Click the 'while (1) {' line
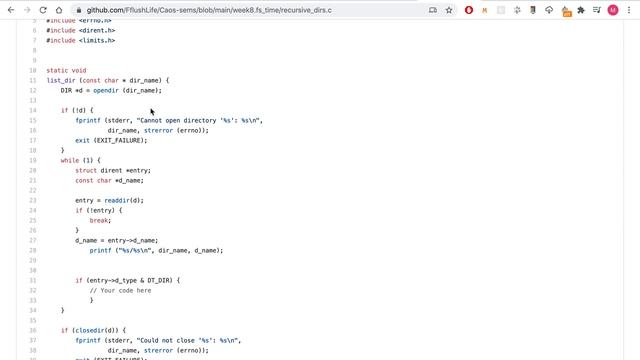This screenshot has height=360, width=640. point(80,160)
